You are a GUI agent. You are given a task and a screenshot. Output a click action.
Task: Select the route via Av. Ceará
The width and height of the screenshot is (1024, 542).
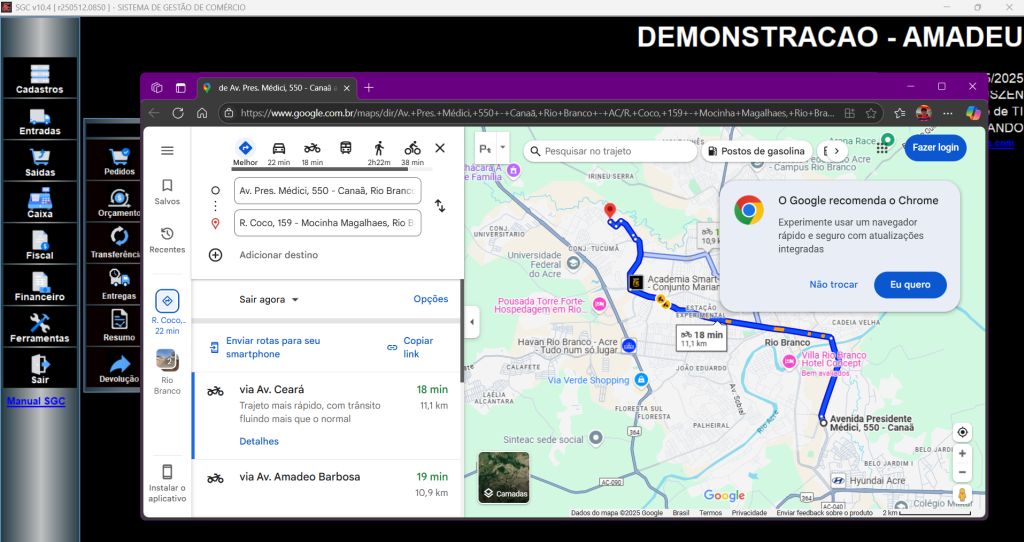click(x=327, y=416)
